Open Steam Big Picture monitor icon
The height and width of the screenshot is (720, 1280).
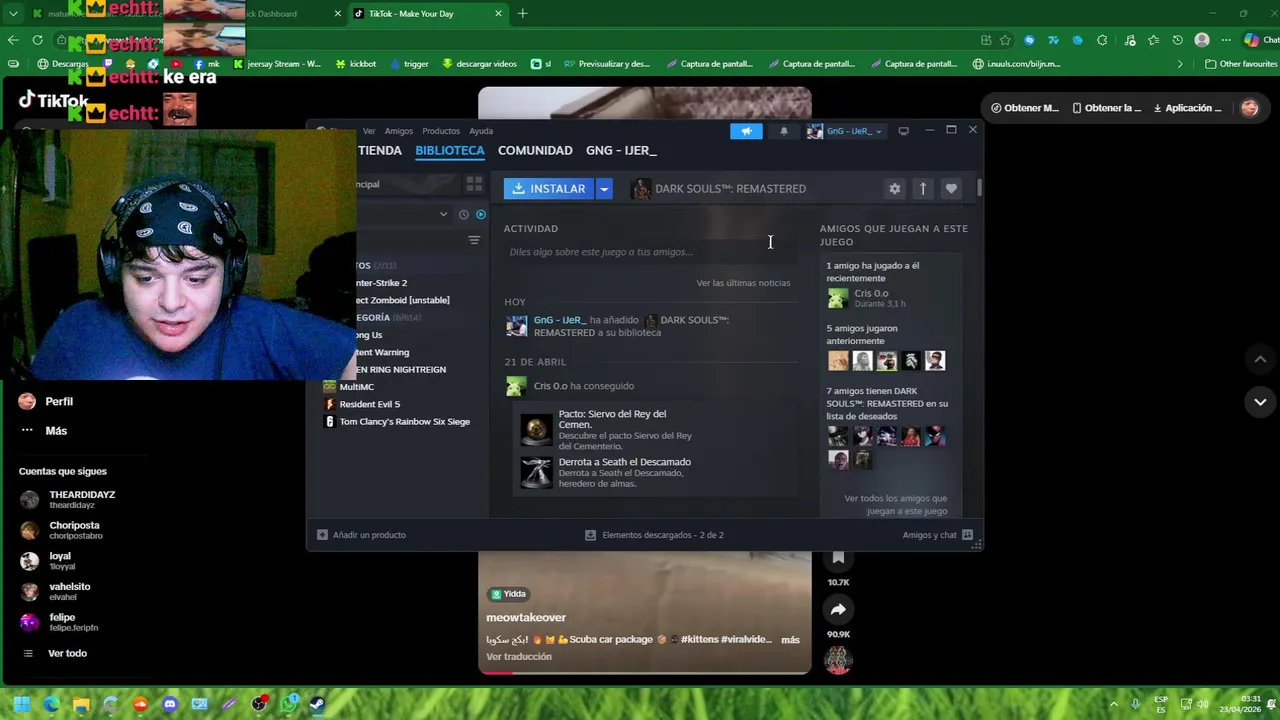tap(903, 131)
